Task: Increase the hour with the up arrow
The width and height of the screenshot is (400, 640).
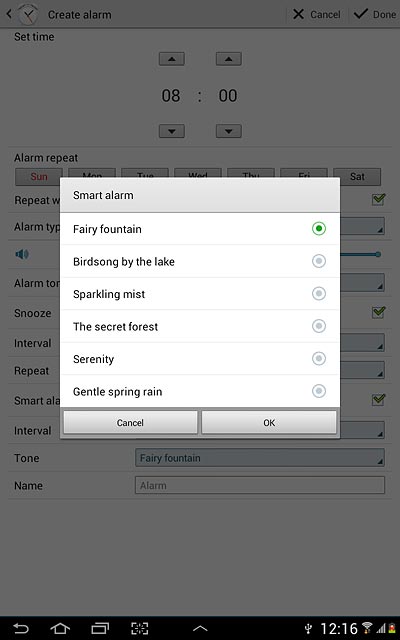Action: point(171,59)
